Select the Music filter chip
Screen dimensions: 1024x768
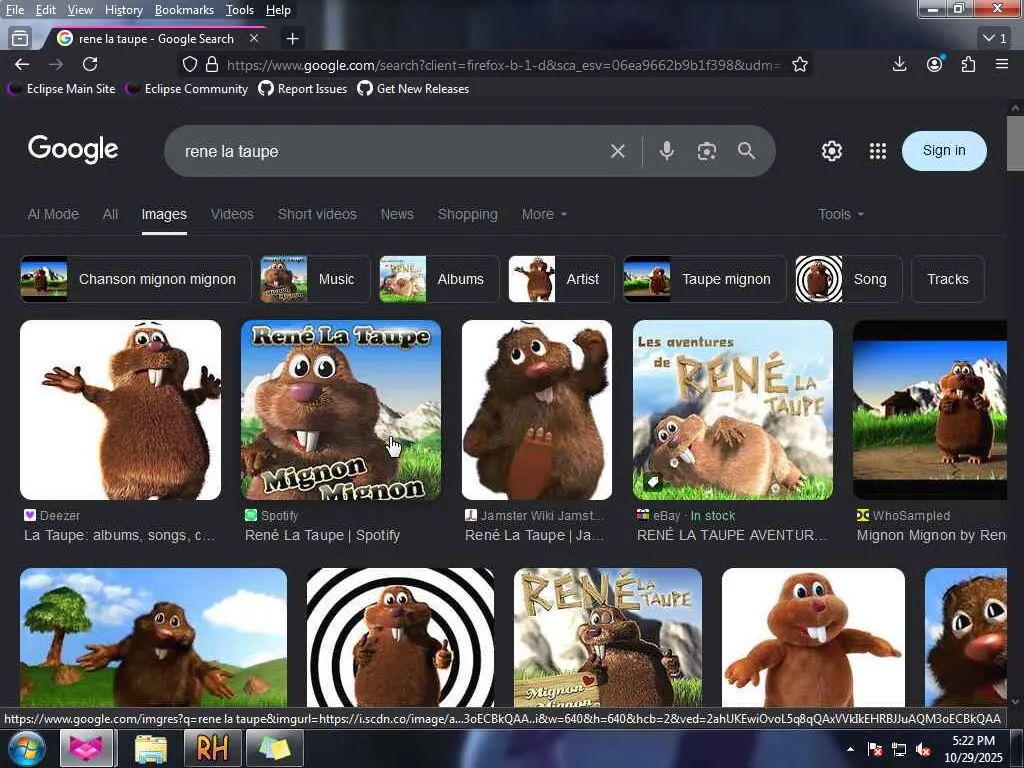click(x=315, y=279)
